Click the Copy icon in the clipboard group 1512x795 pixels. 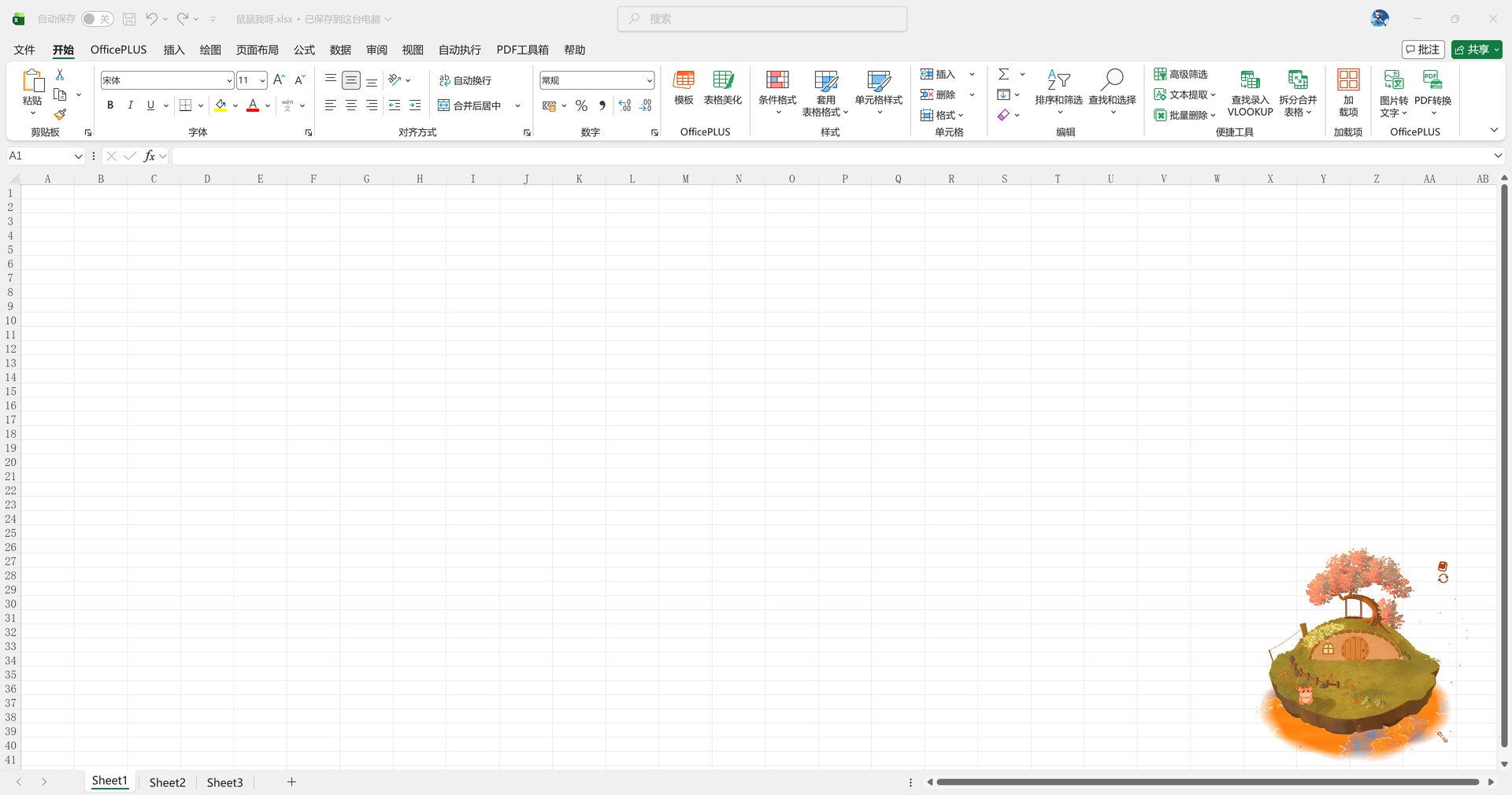pos(60,94)
